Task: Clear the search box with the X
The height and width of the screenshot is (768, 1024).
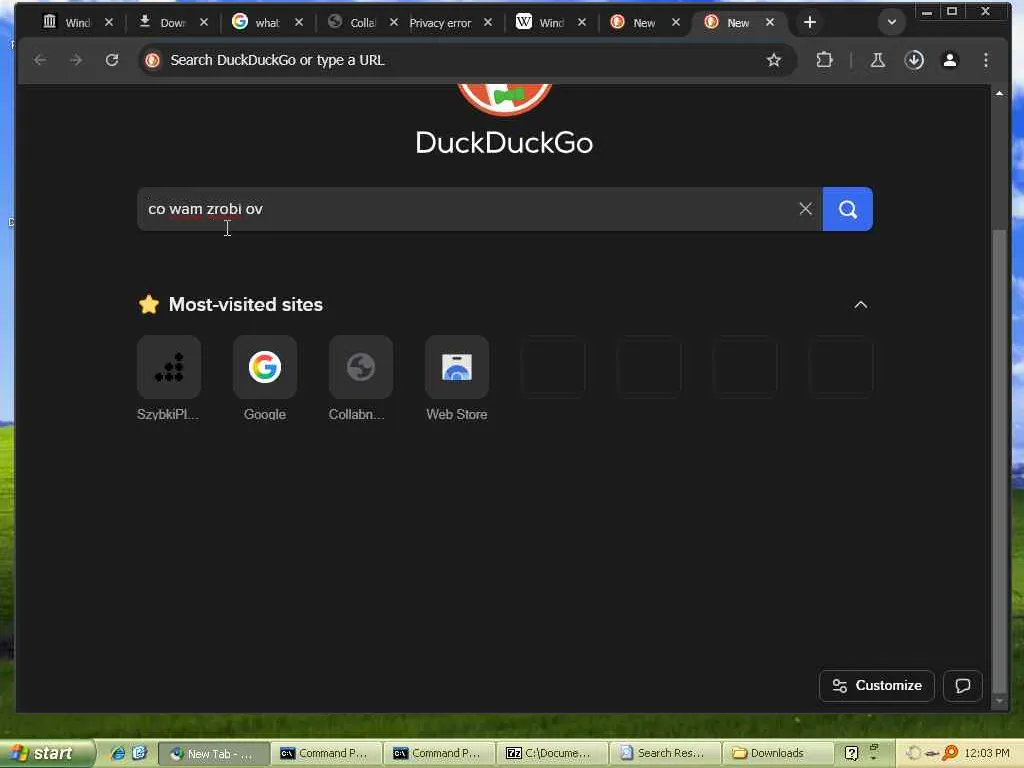Action: [806, 209]
